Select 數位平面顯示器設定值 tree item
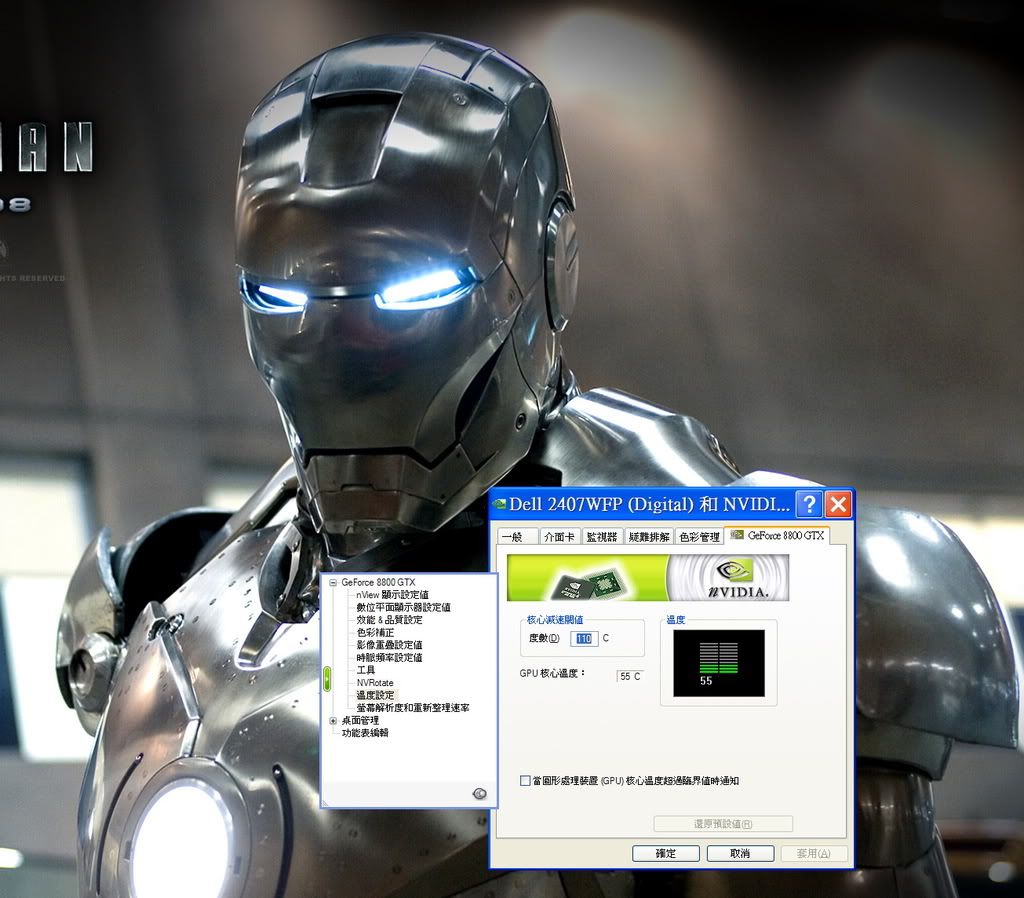 (x=404, y=607)
